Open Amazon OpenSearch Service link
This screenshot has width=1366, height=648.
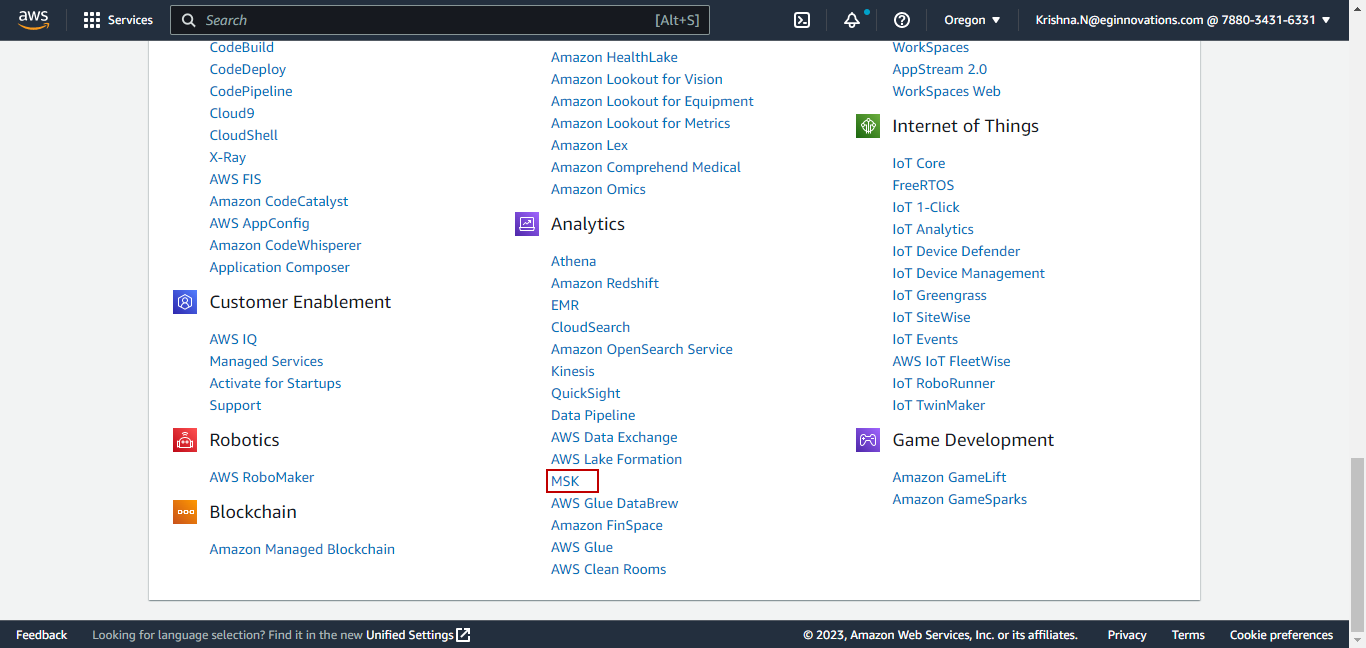pos(642,349)
